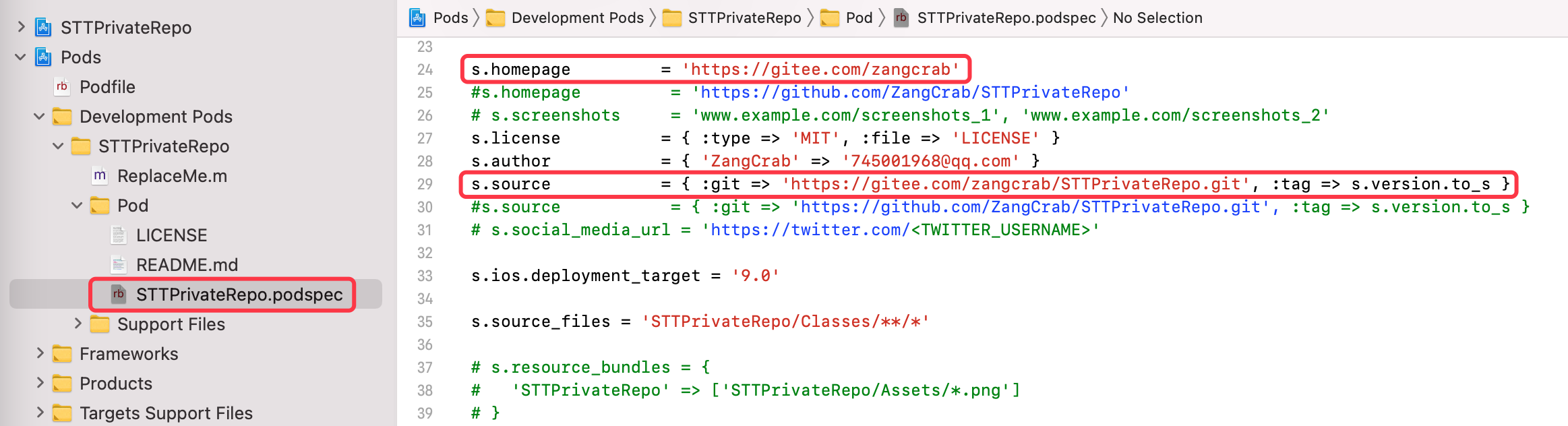Open the No Selection symbol menu

(x=1157, y=18)
